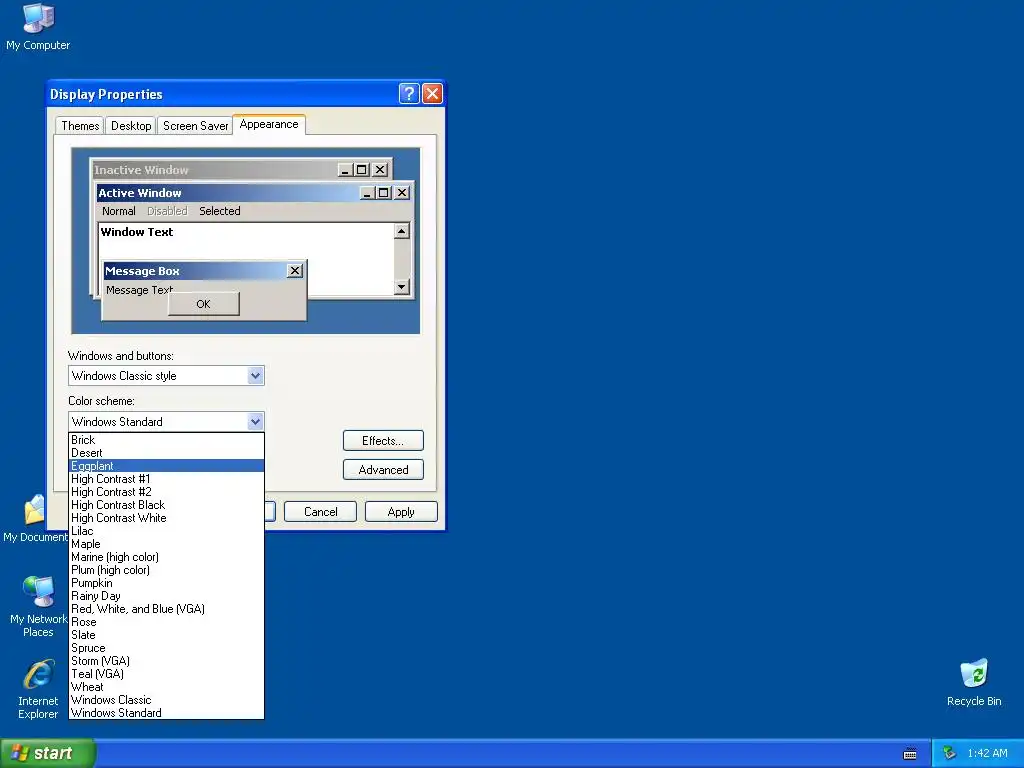The height and width of the screenshot is (768, 1024).
Task: Click the 1:42 AM system clock
Action: click(987, 753)
